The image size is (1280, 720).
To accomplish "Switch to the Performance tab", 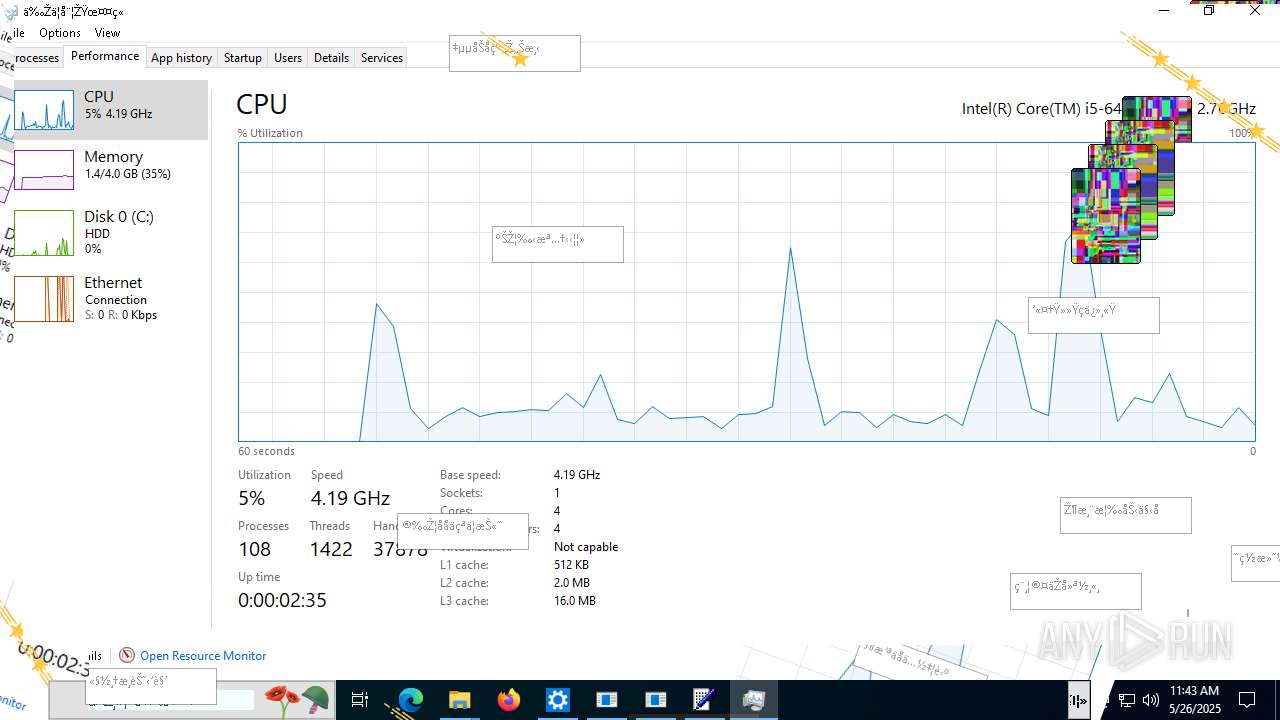I will click(x=105, y=57).
